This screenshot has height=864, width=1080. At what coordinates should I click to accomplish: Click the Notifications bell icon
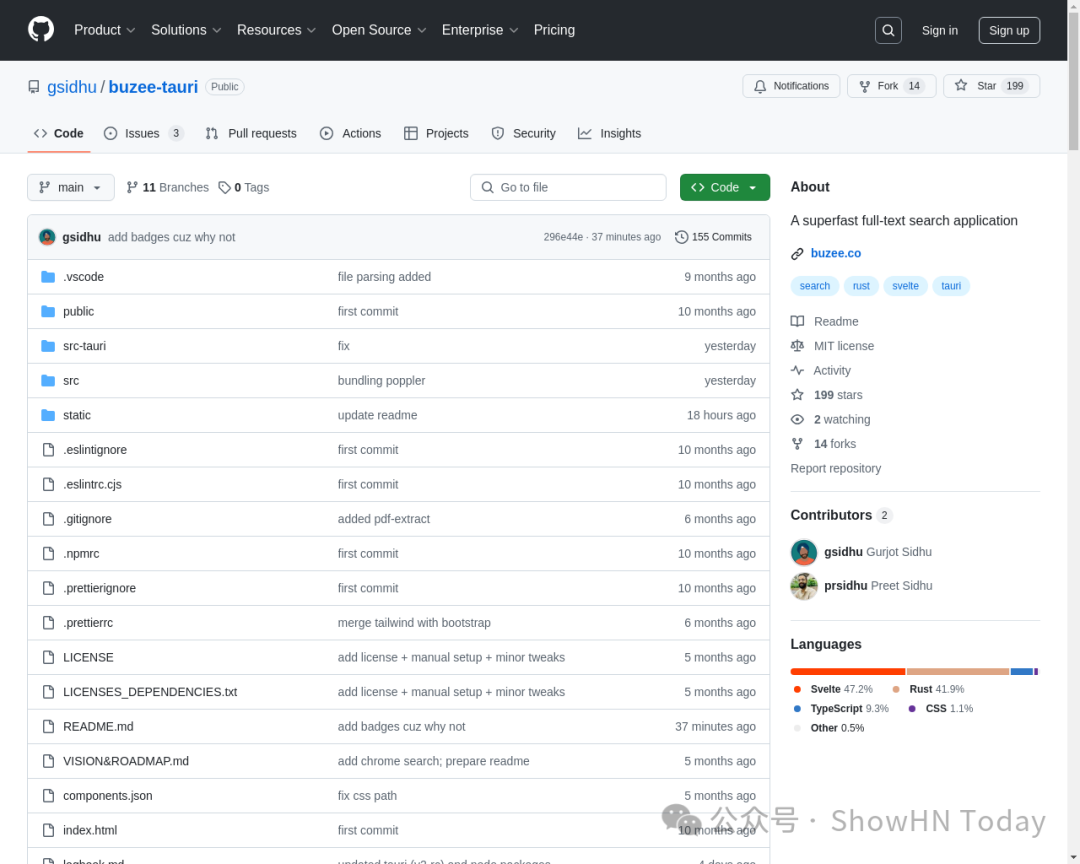(x=760, y=86)
